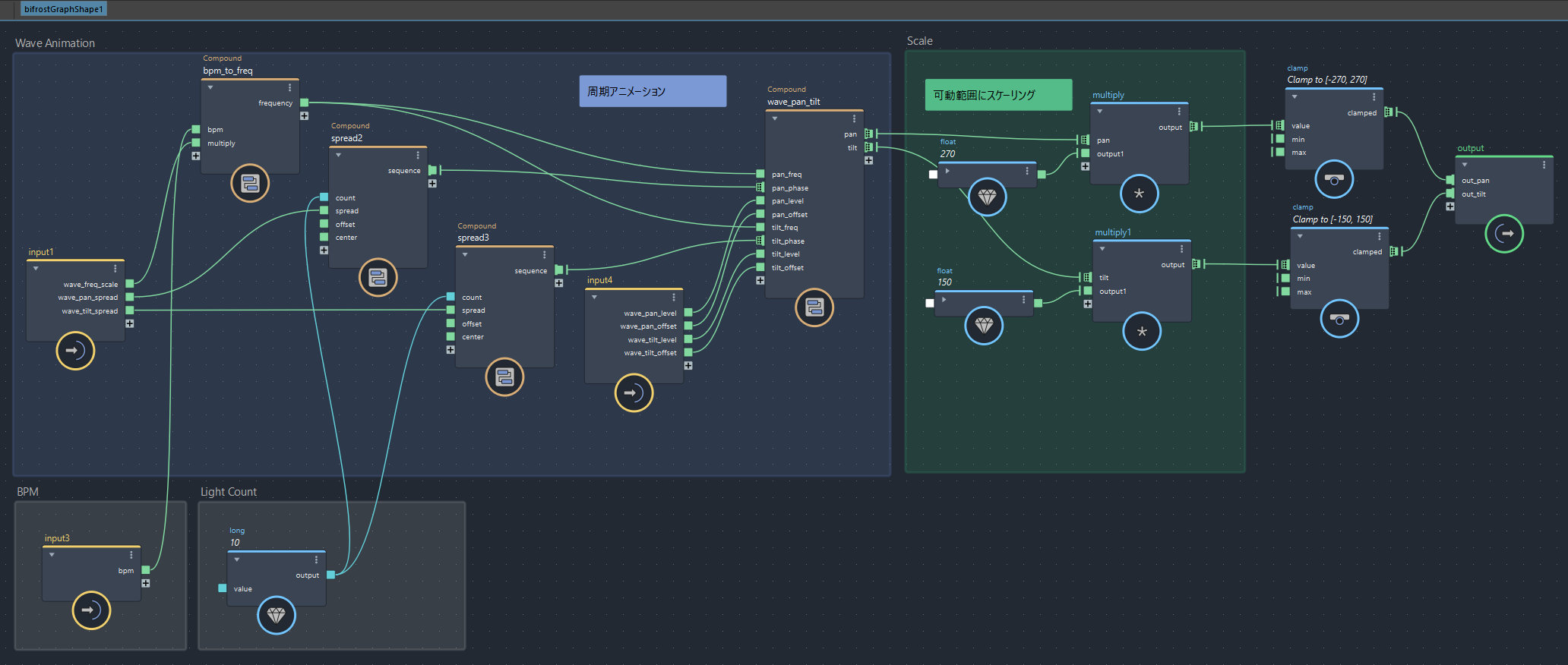The height and width of the screenshot is (665, 1568).
Task: Click the input4 node arrow icon
Action: click(x=634, y=392)
